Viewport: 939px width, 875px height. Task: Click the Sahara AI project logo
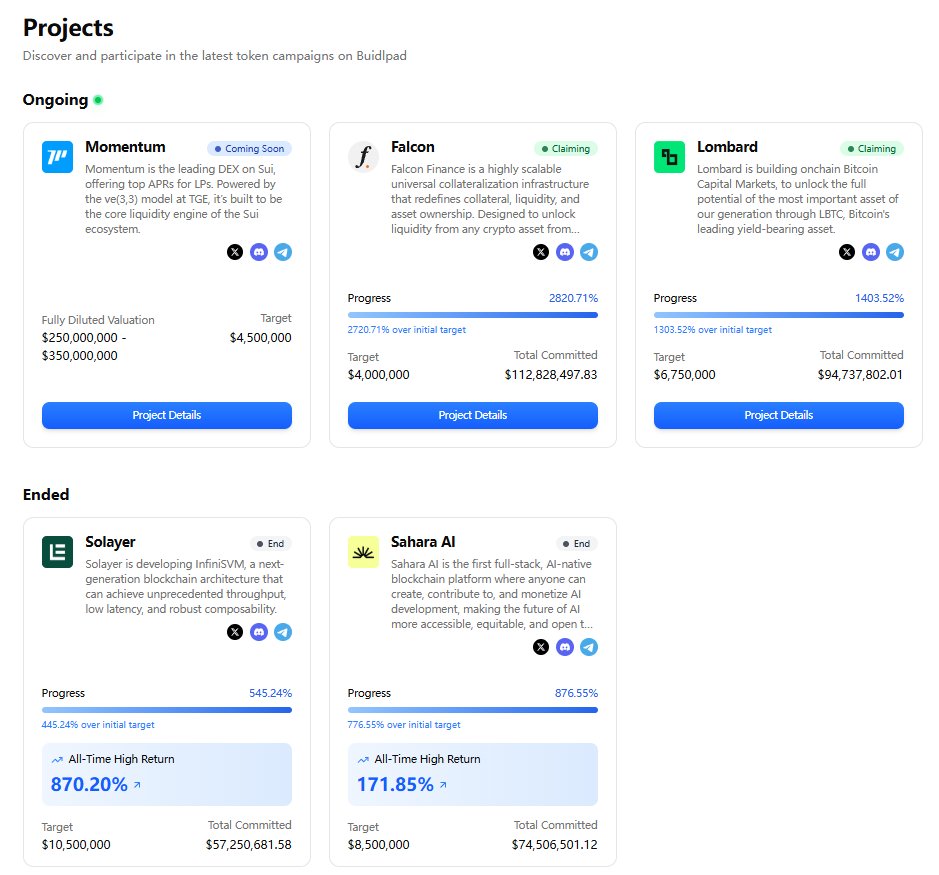click(x=364, y=552)
